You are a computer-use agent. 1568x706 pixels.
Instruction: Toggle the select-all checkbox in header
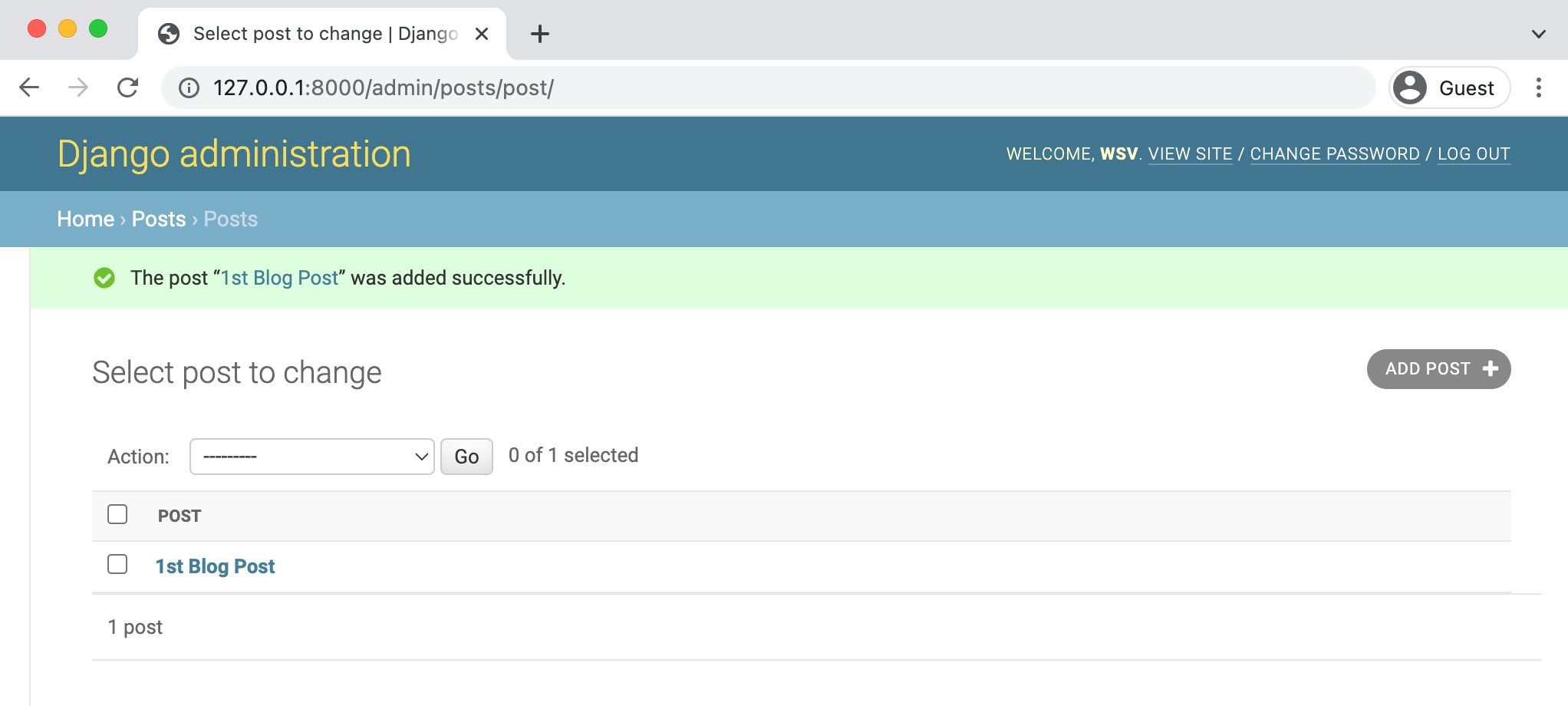tap(117, 514)
